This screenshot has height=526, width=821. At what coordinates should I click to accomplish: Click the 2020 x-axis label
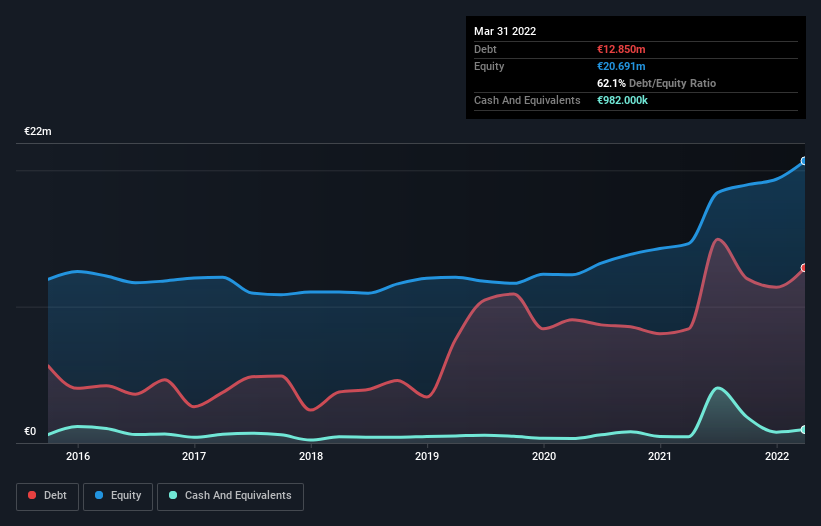(x=544, y=456)
